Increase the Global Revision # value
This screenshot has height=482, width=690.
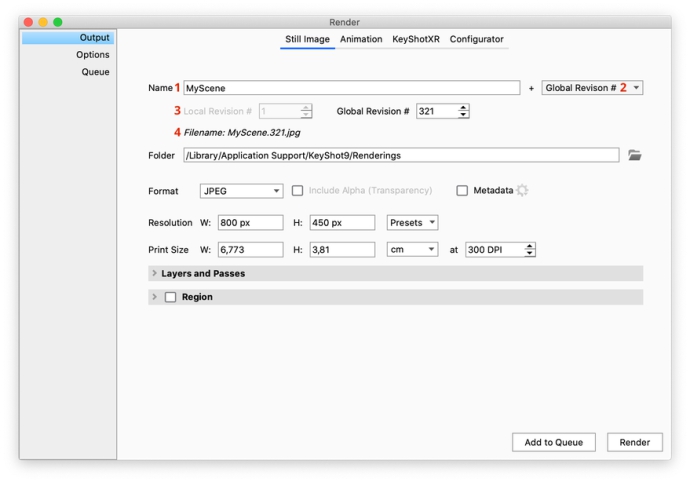pos(463,107)
